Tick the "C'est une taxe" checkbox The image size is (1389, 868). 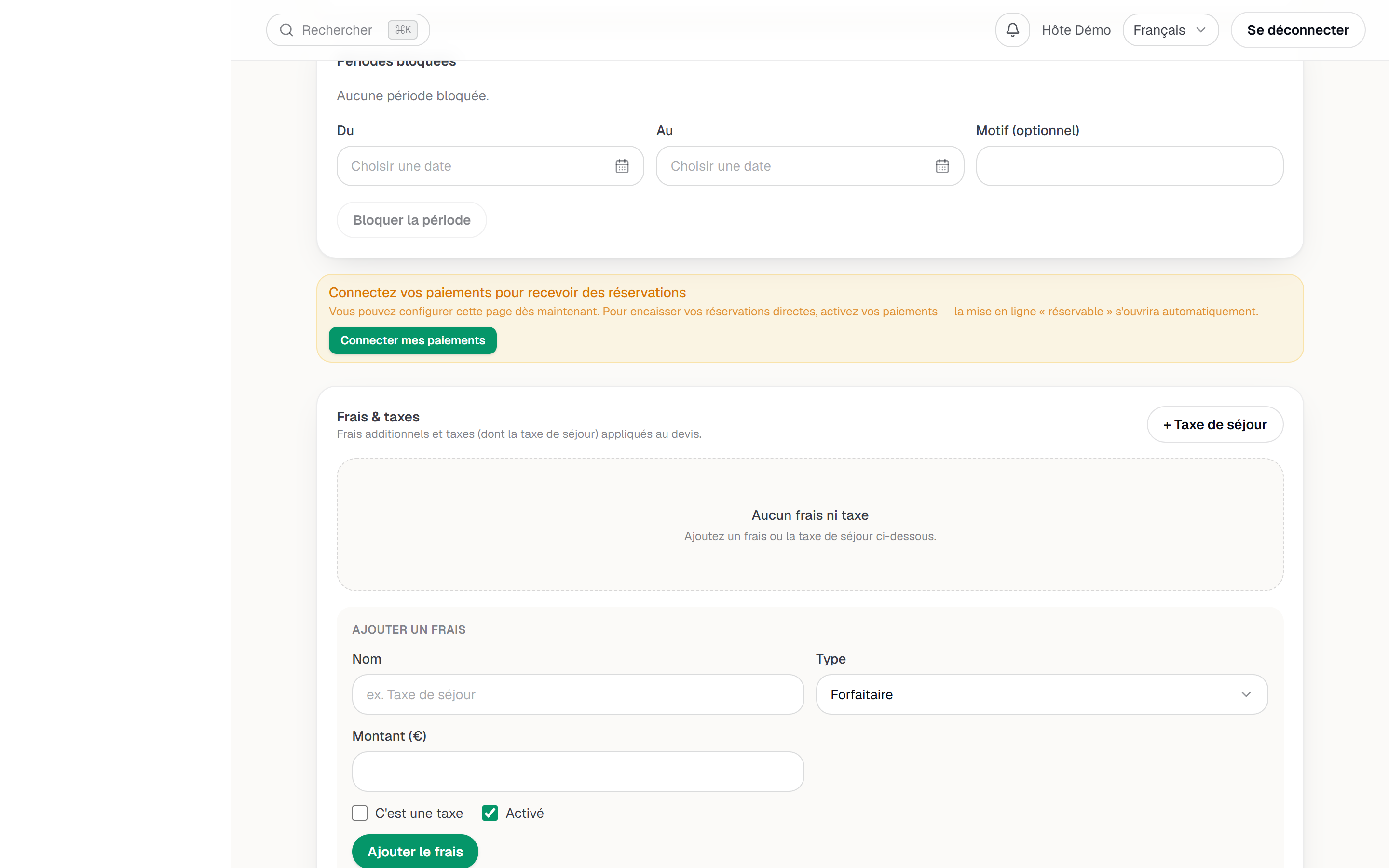click(360, 813)
